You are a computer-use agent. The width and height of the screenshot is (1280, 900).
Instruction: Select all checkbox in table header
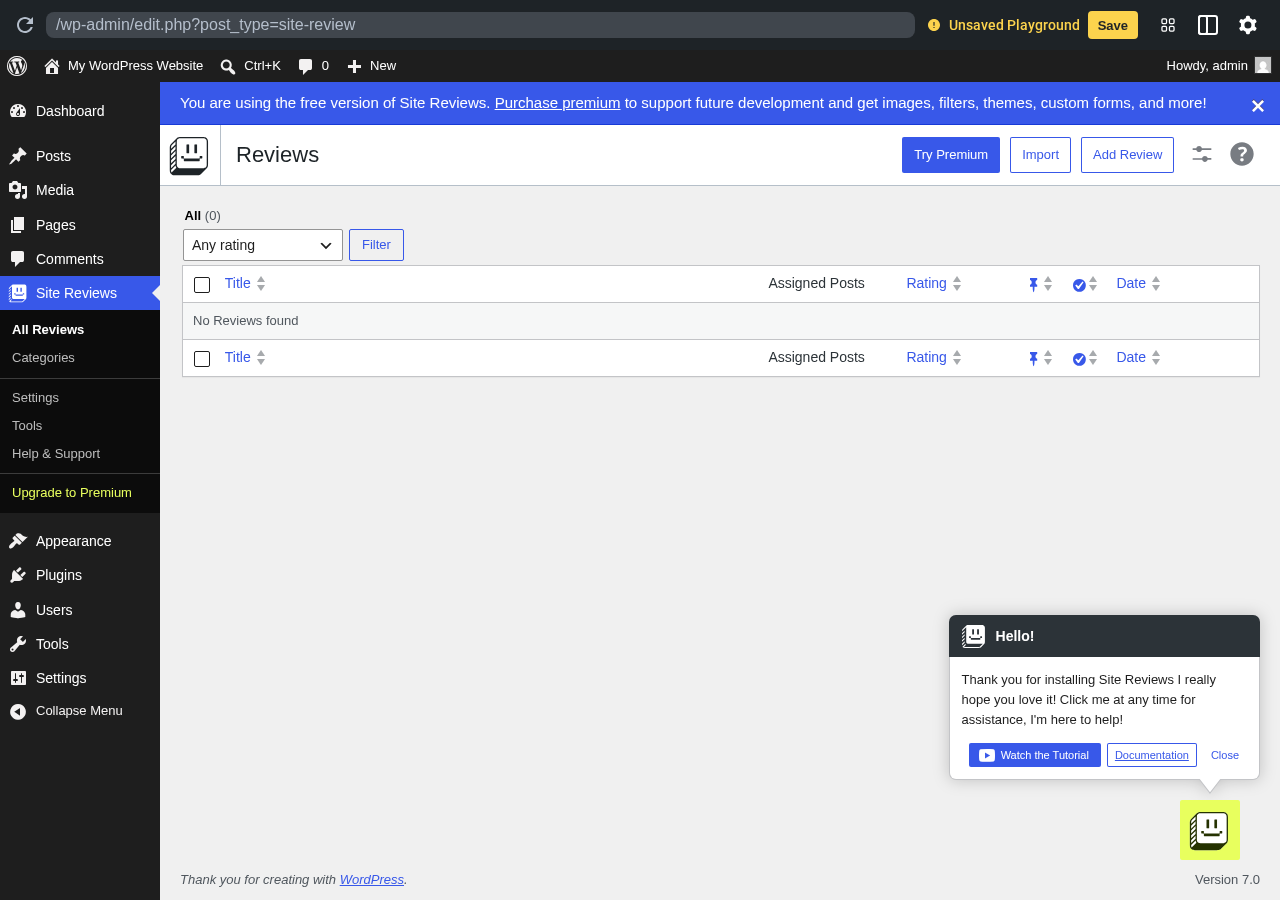202,285
